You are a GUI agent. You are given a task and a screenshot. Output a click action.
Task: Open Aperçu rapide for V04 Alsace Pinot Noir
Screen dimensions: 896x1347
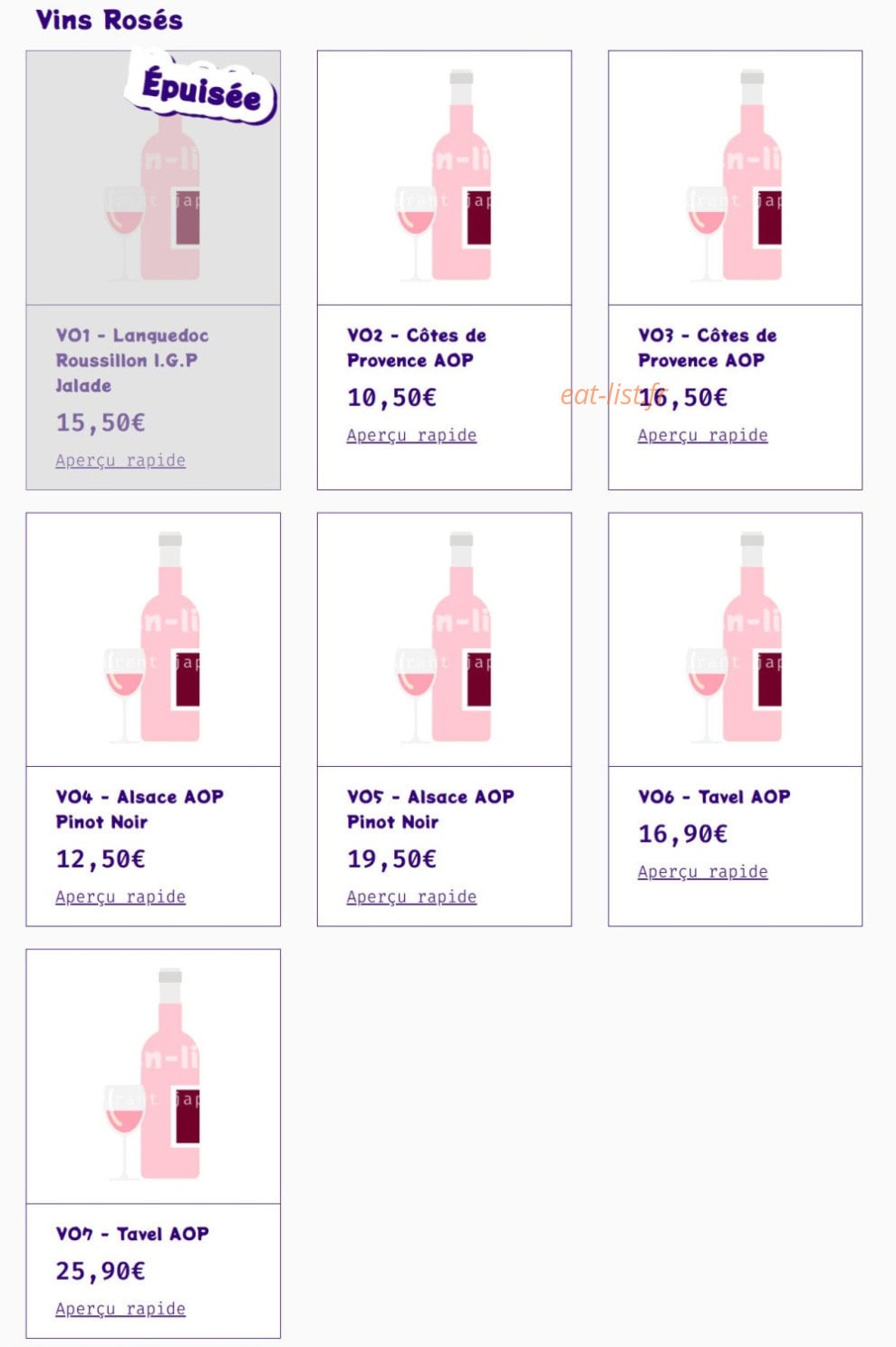click(120, 896)
